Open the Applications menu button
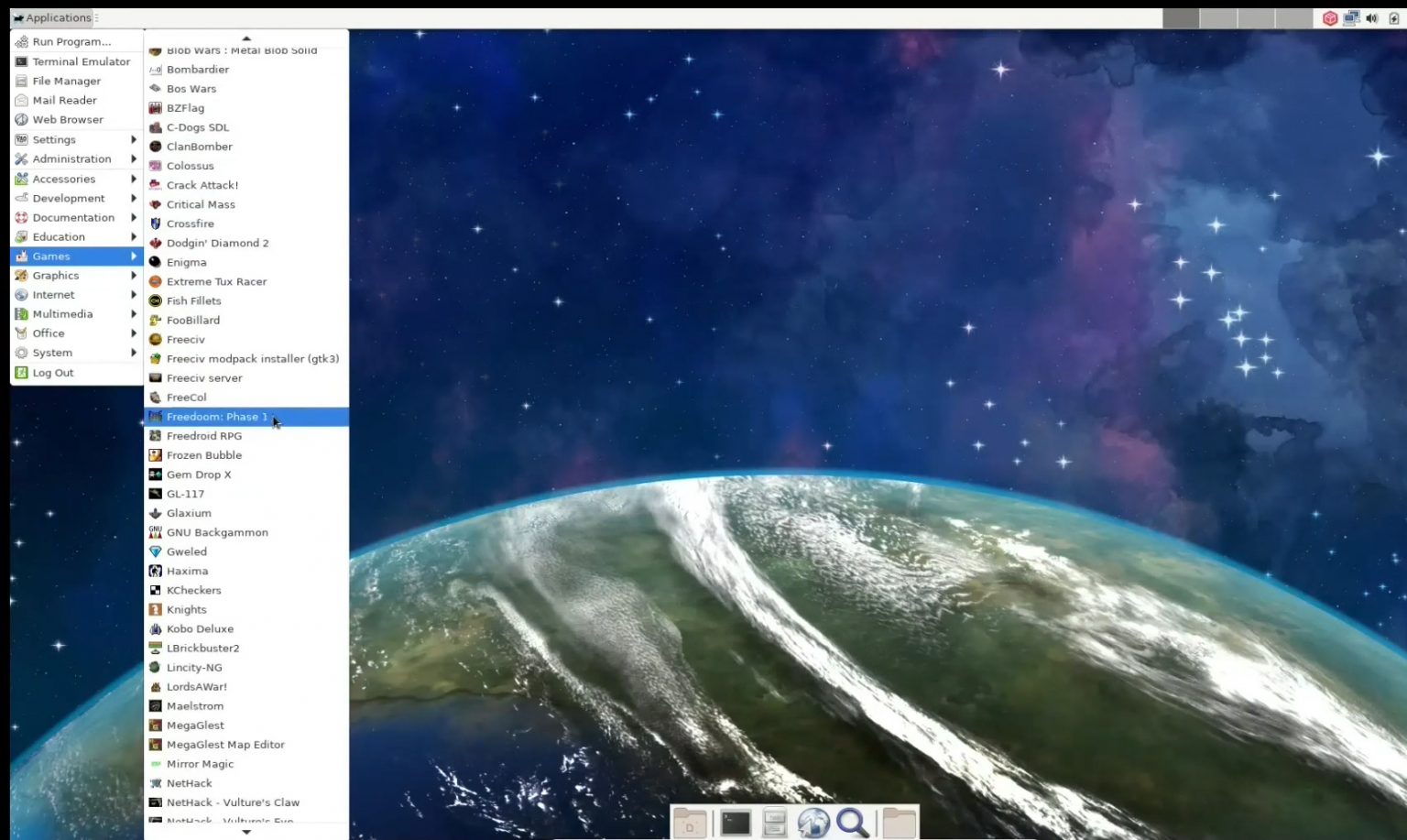1407x840 pixels. [52, 17]
